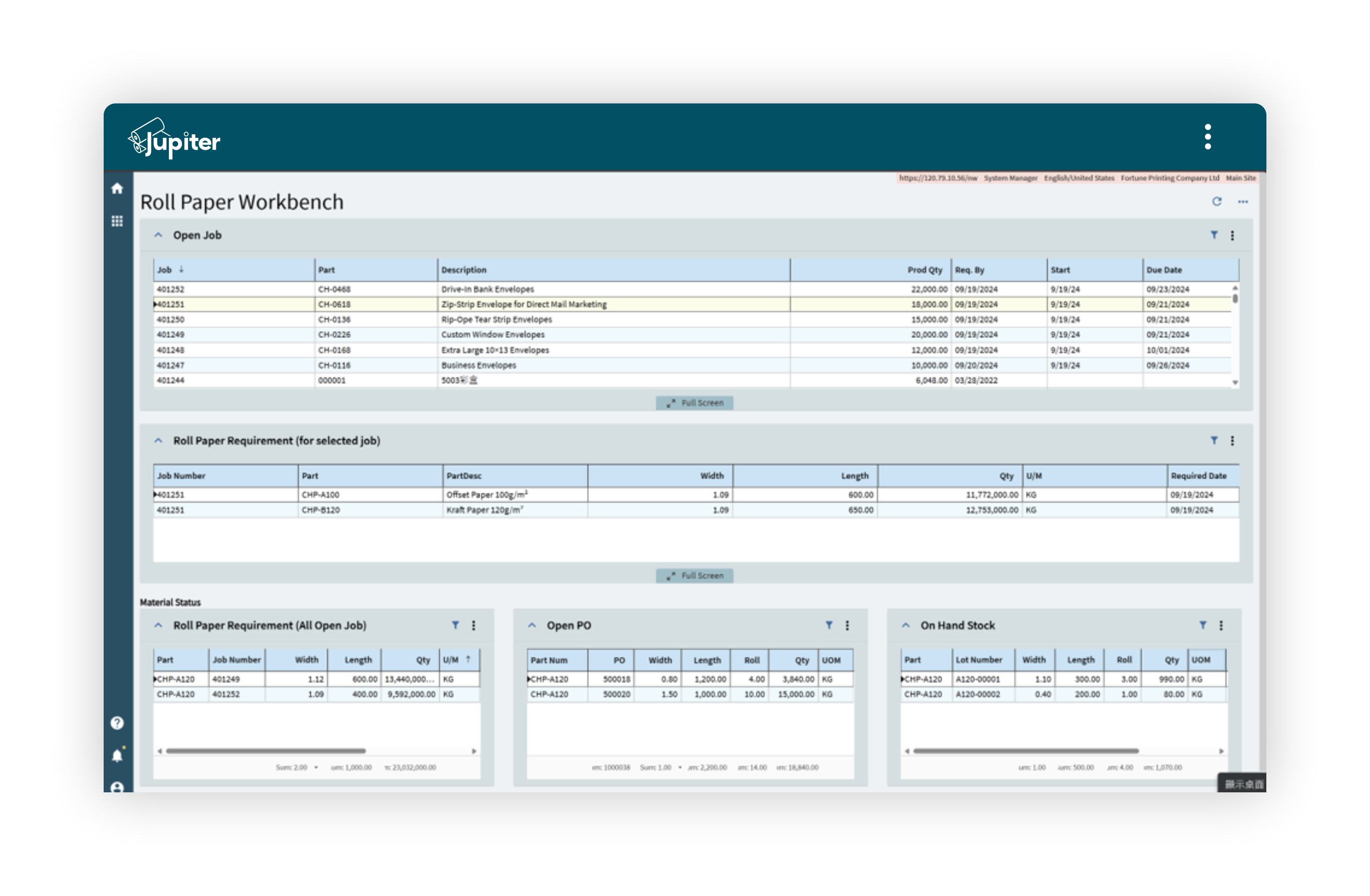The image size is (1370, 896).
Task: Open the overflow menu on On Hand Stock panel
Action: coord(1222,625)
